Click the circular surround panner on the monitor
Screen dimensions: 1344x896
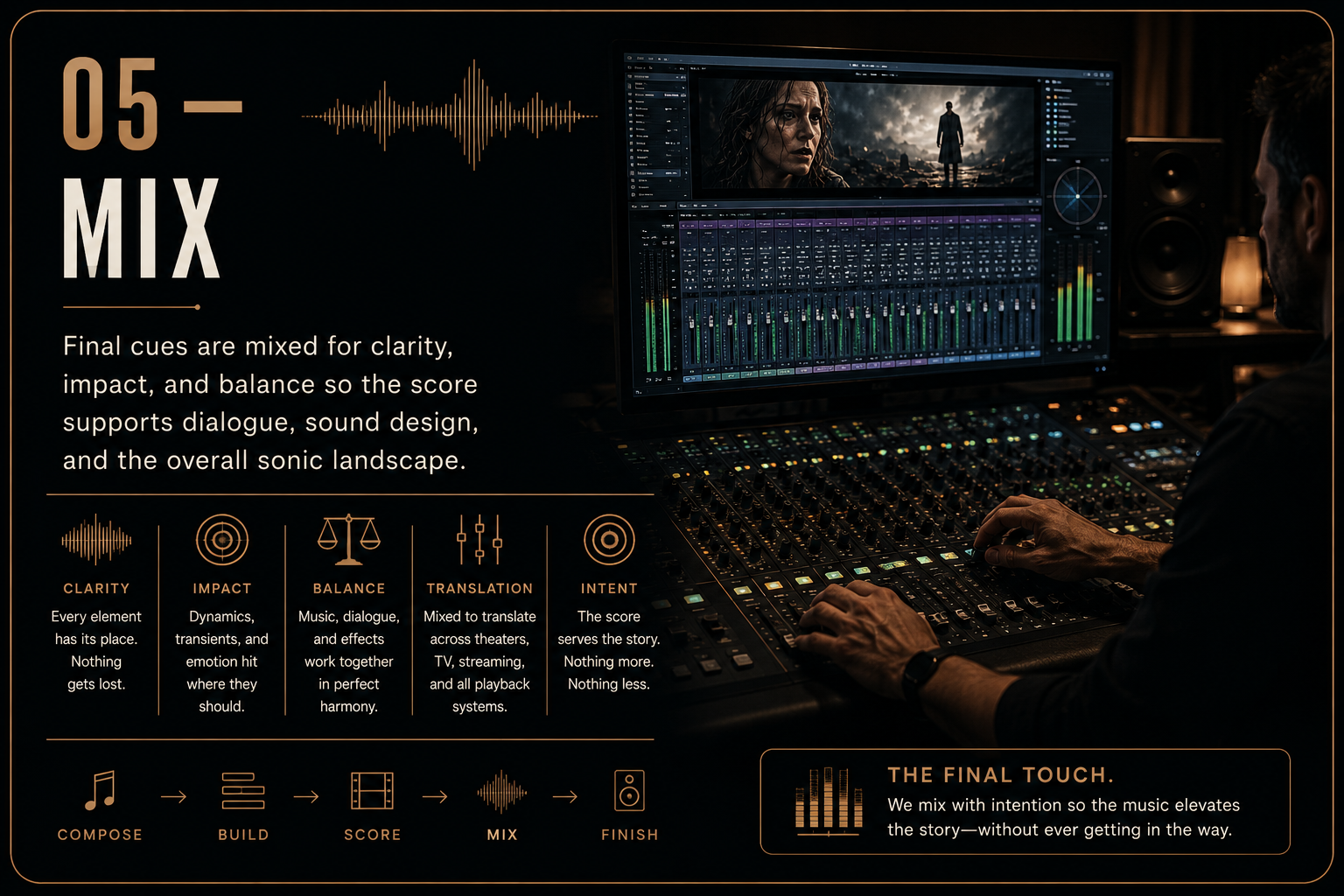(1077, 196)
